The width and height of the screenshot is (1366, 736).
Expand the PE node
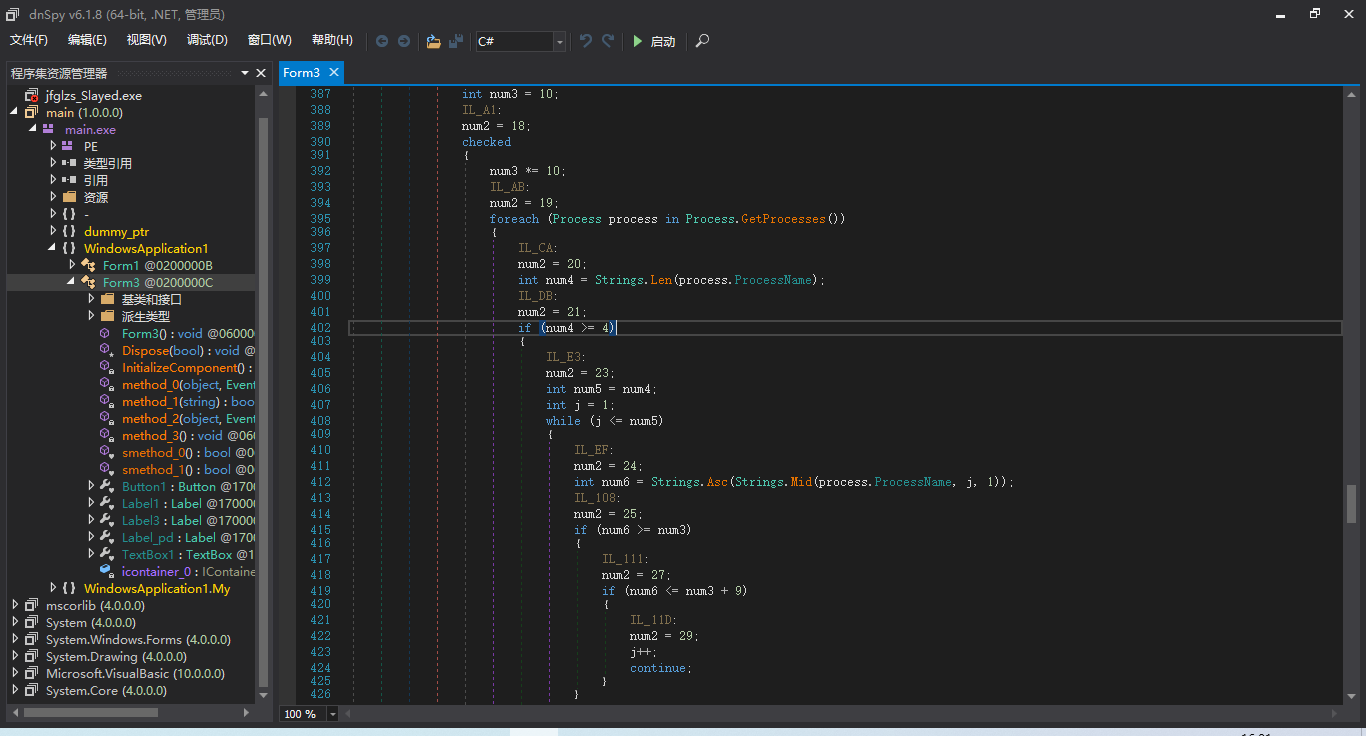53,146
